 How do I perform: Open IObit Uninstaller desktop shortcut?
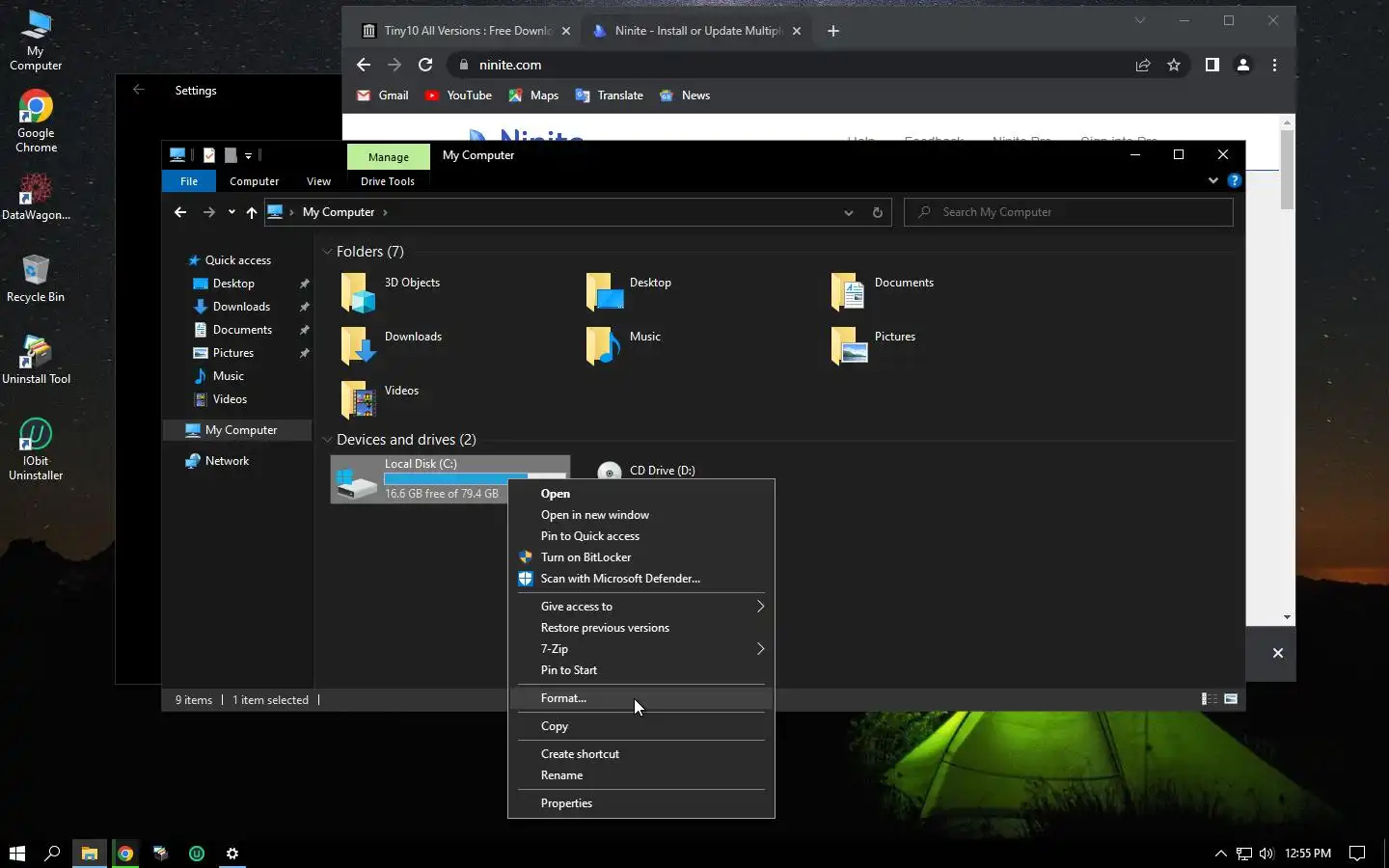coord(36,448)
